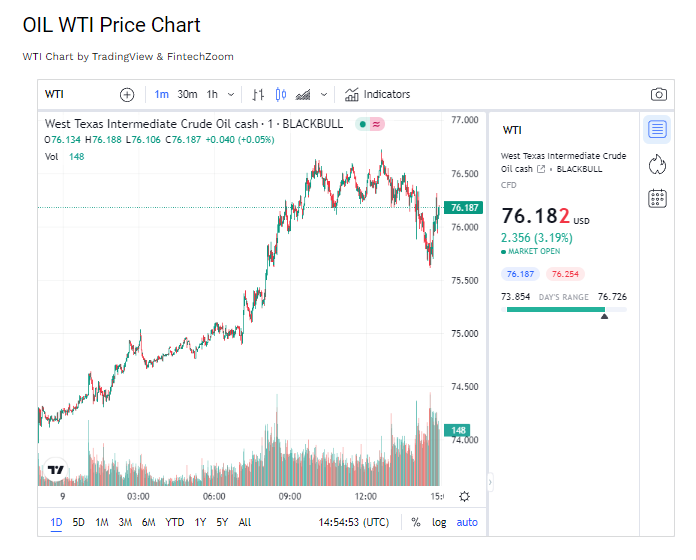Expand the chart style dropdown chevron

point(324,95)
